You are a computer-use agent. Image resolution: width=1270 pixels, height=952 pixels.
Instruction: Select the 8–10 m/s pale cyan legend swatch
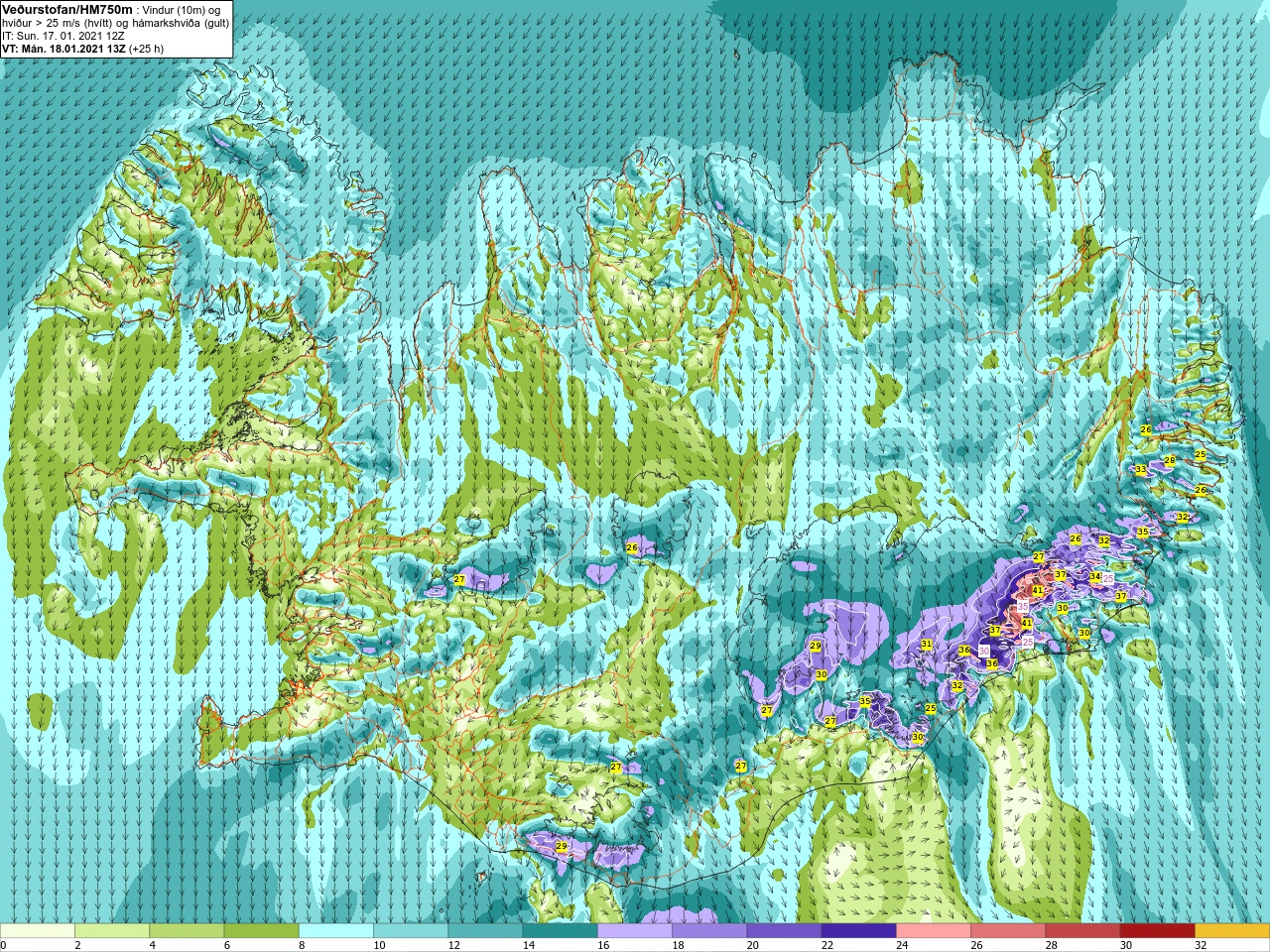tap(336, 931)
